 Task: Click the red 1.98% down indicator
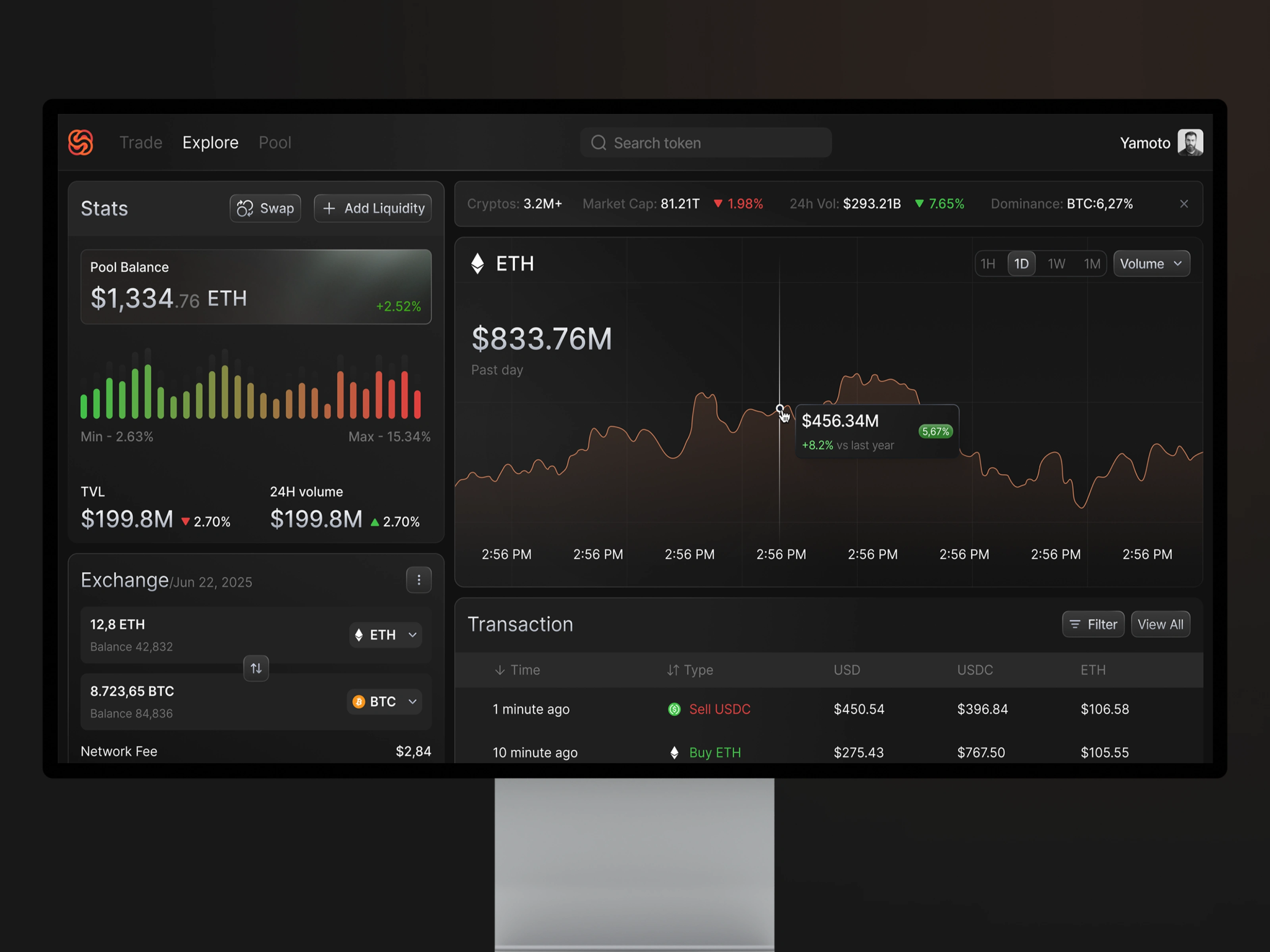point(738,204)
